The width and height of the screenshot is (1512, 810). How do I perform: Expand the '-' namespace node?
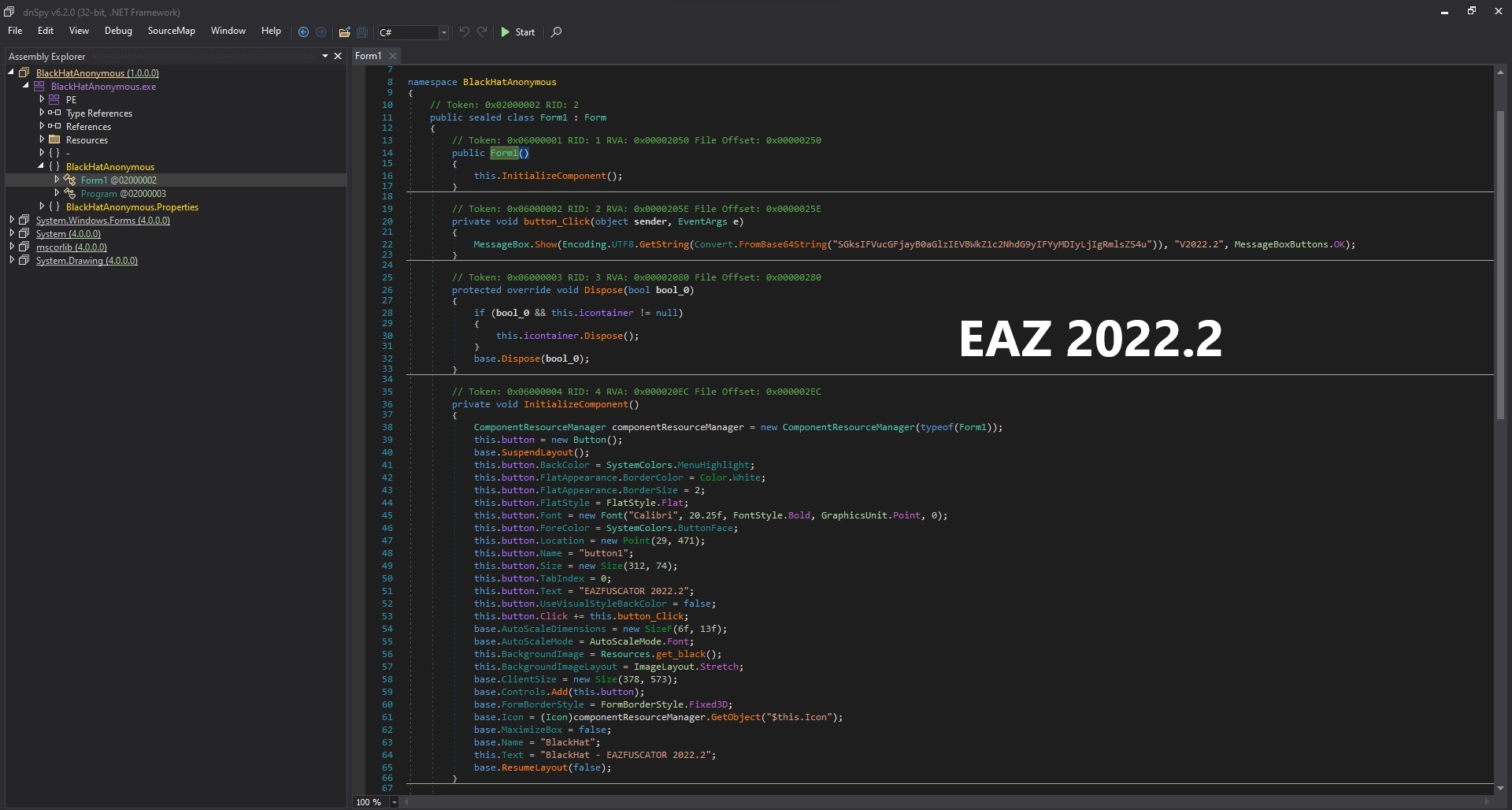42,153
